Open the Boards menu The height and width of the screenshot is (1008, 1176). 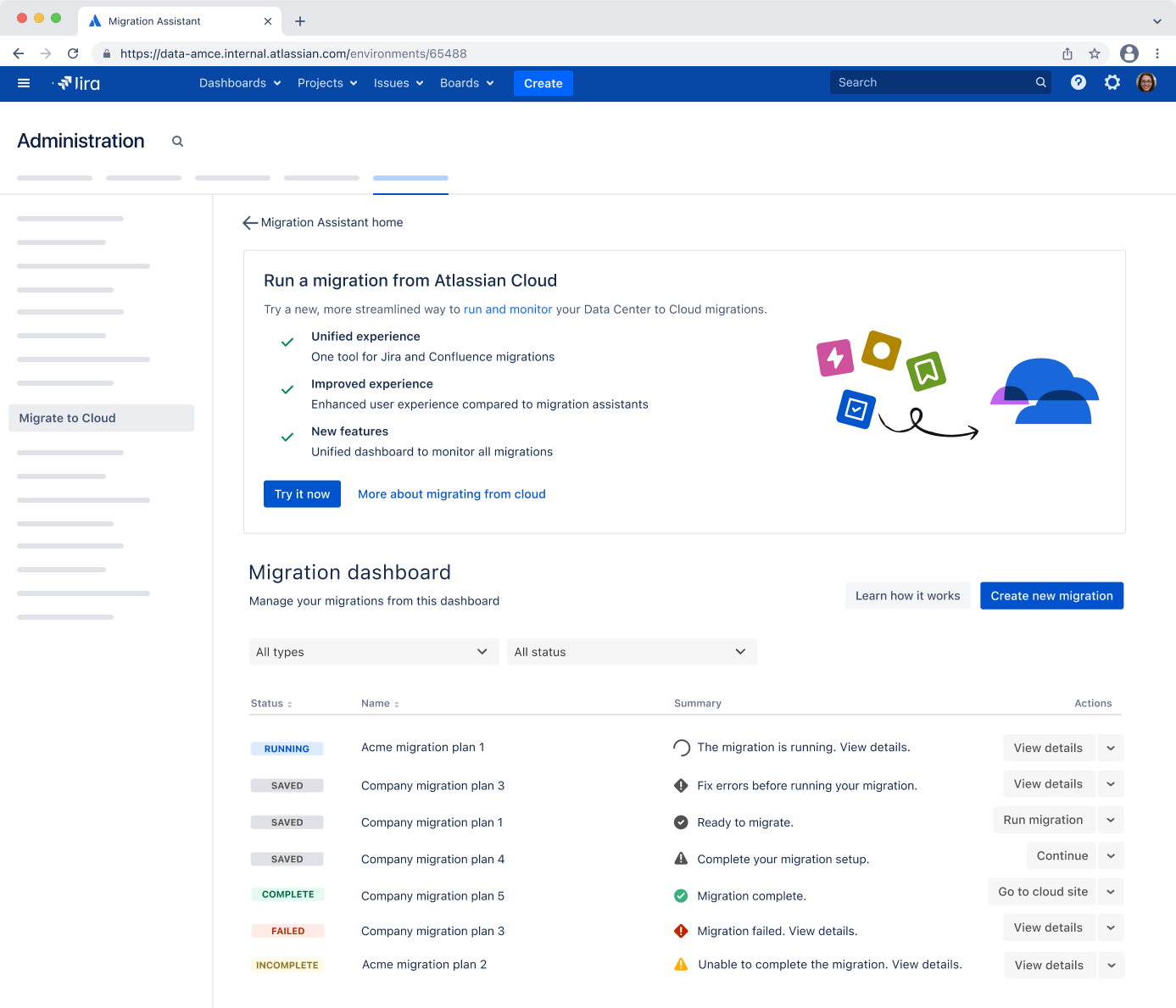[466, 83]
